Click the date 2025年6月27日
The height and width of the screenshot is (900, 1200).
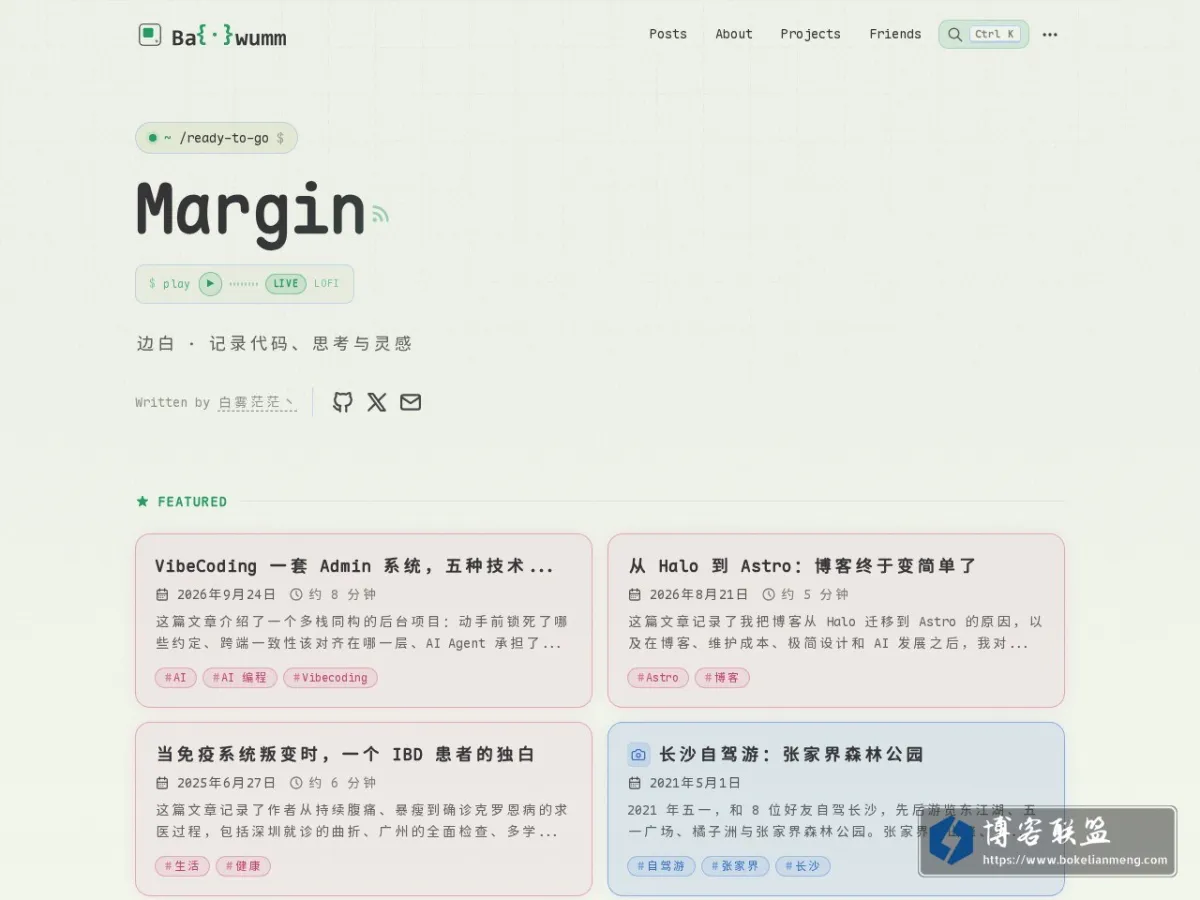226,783
